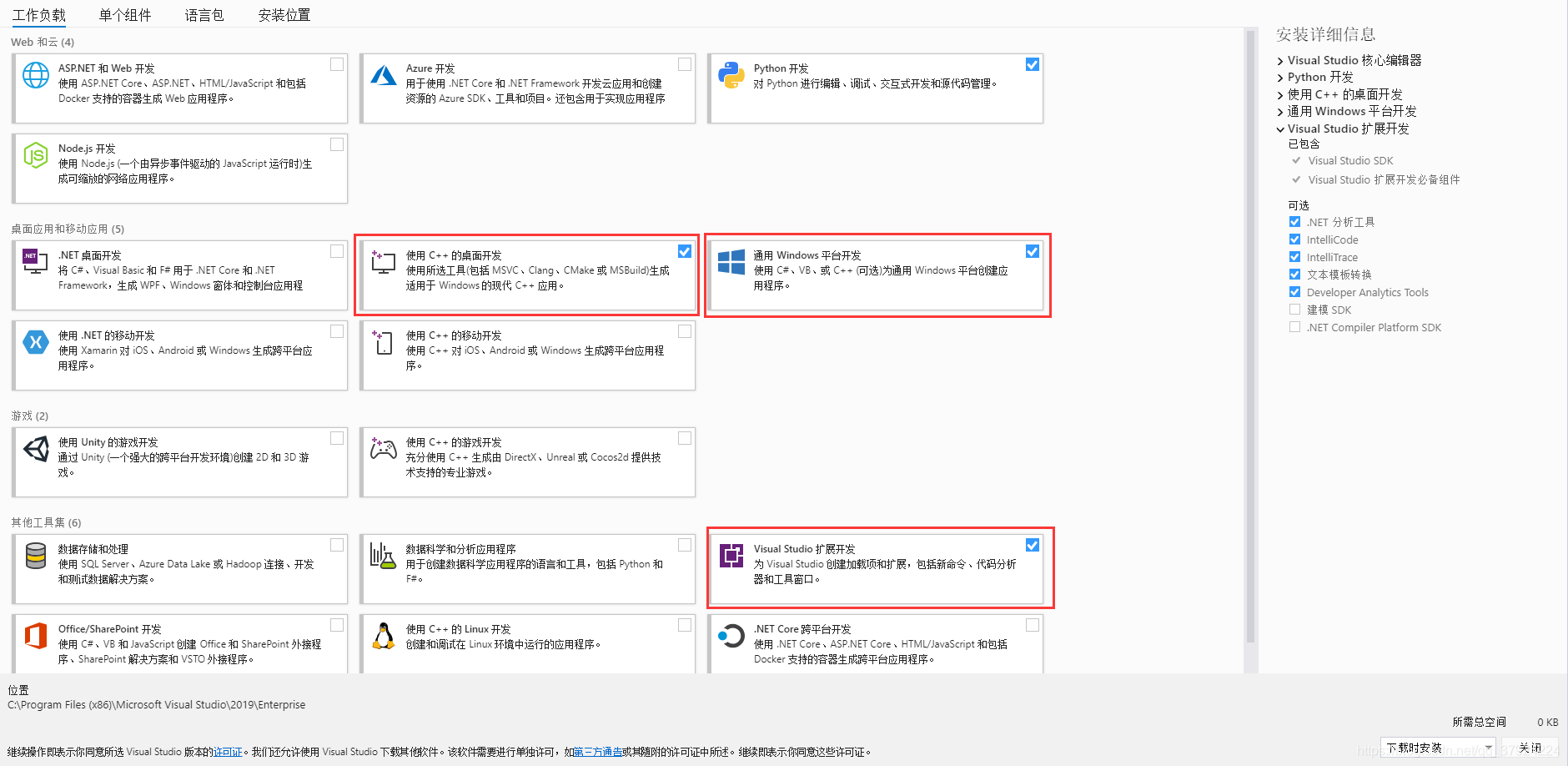
Task: Switch to the 单个组件 tab
Action: pos(125,15)
